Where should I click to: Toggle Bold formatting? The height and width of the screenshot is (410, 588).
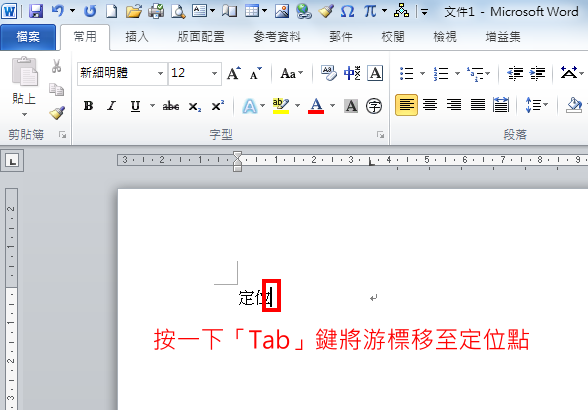tap(88, 106)
